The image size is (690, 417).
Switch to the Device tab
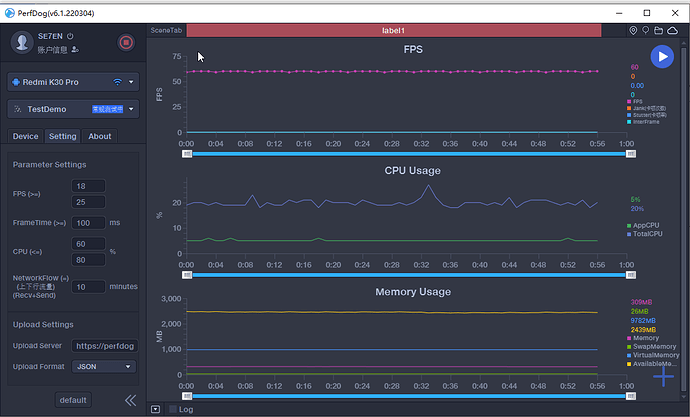26,136
